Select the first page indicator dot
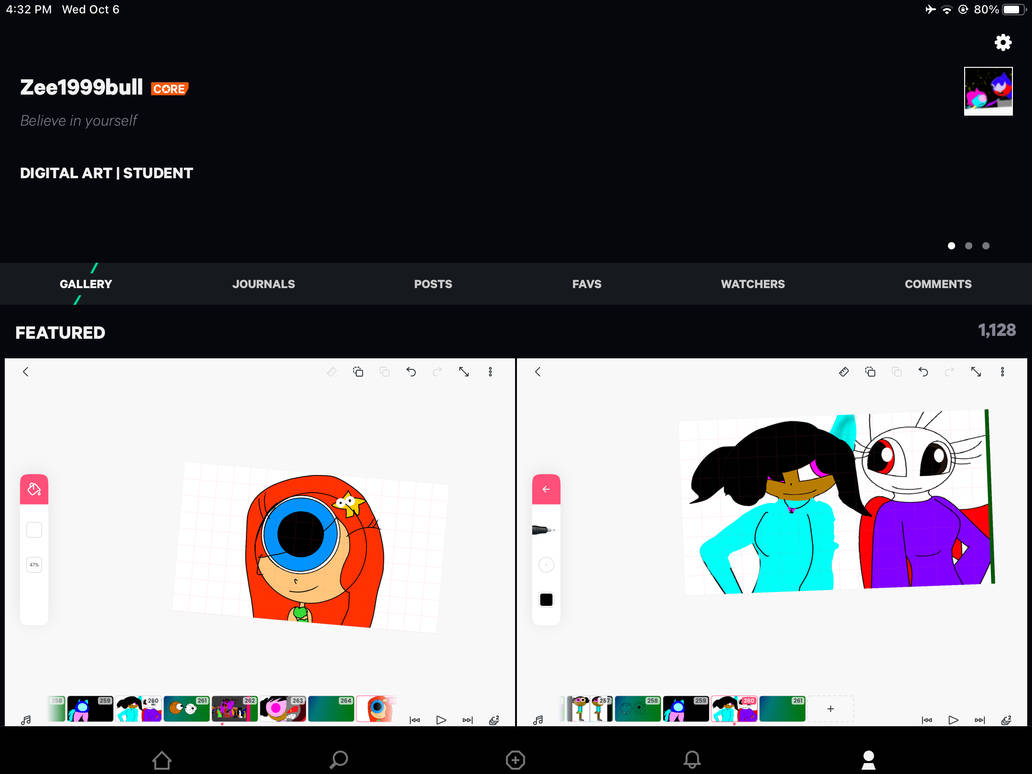 pyautogui.click(x=951, y=245)
